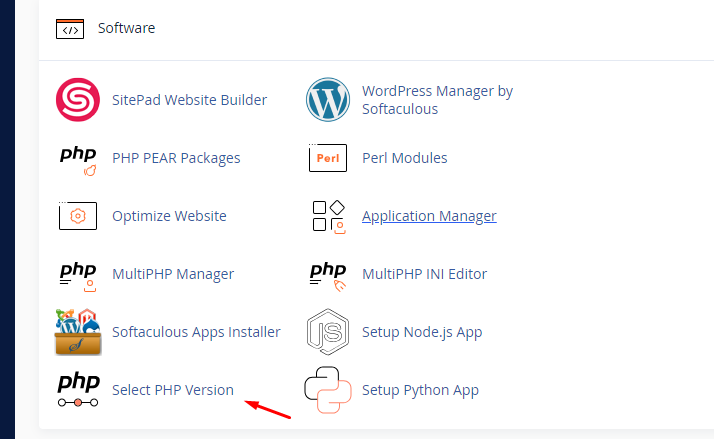Click the Optimize Website gear icon
The width and height of the screenshot is (714, 439).
(x=78, y=215)
